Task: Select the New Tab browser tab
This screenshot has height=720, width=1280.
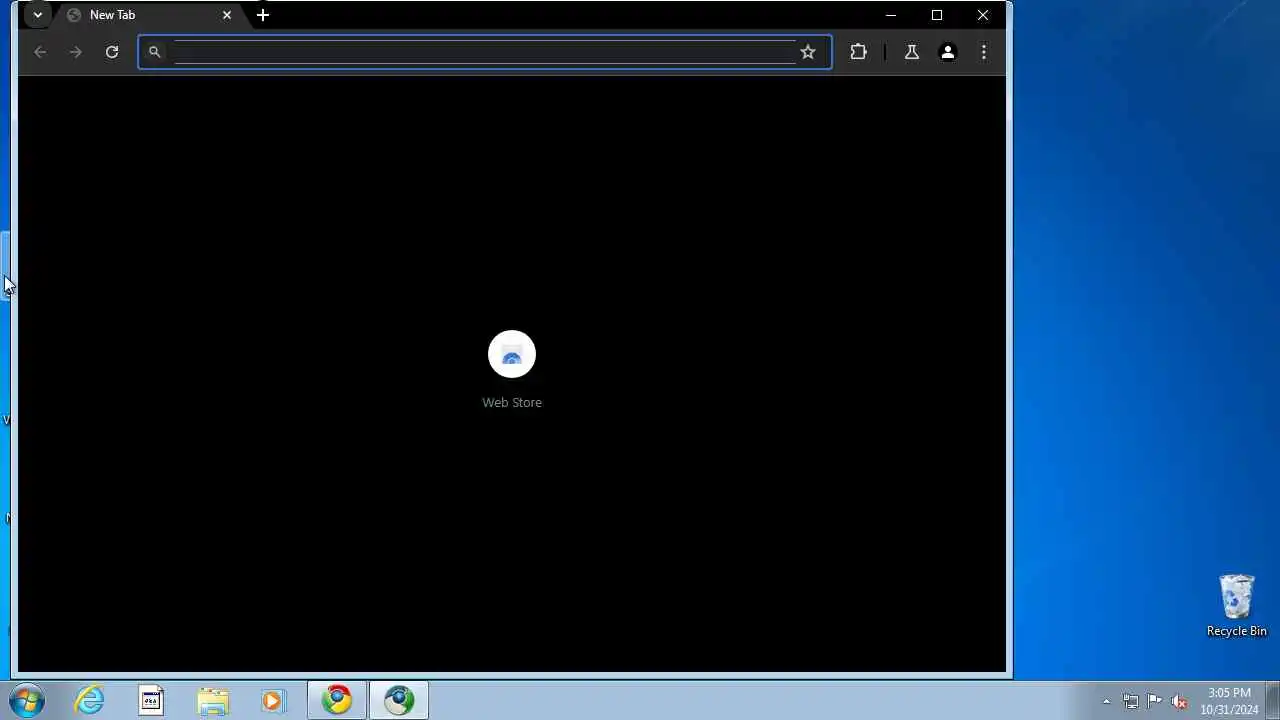Action: click(150, 15)
